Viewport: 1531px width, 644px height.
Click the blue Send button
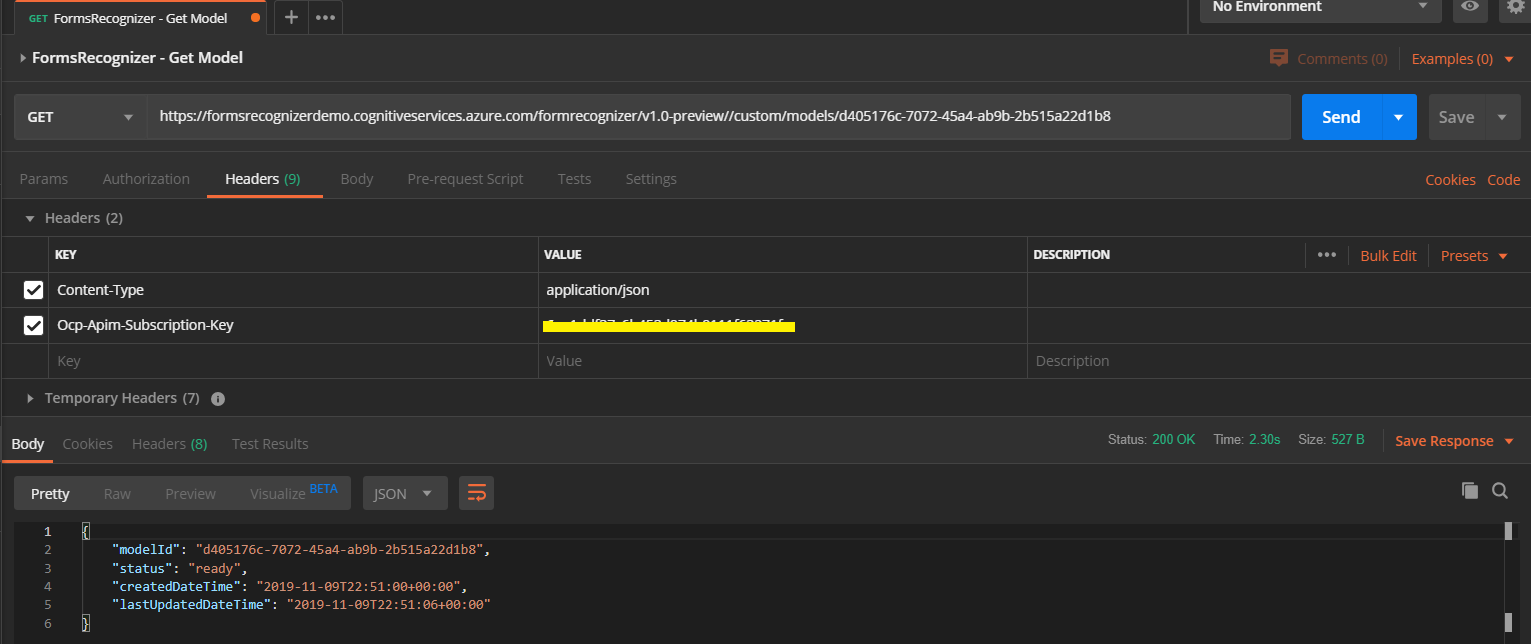pos(1341,117)
